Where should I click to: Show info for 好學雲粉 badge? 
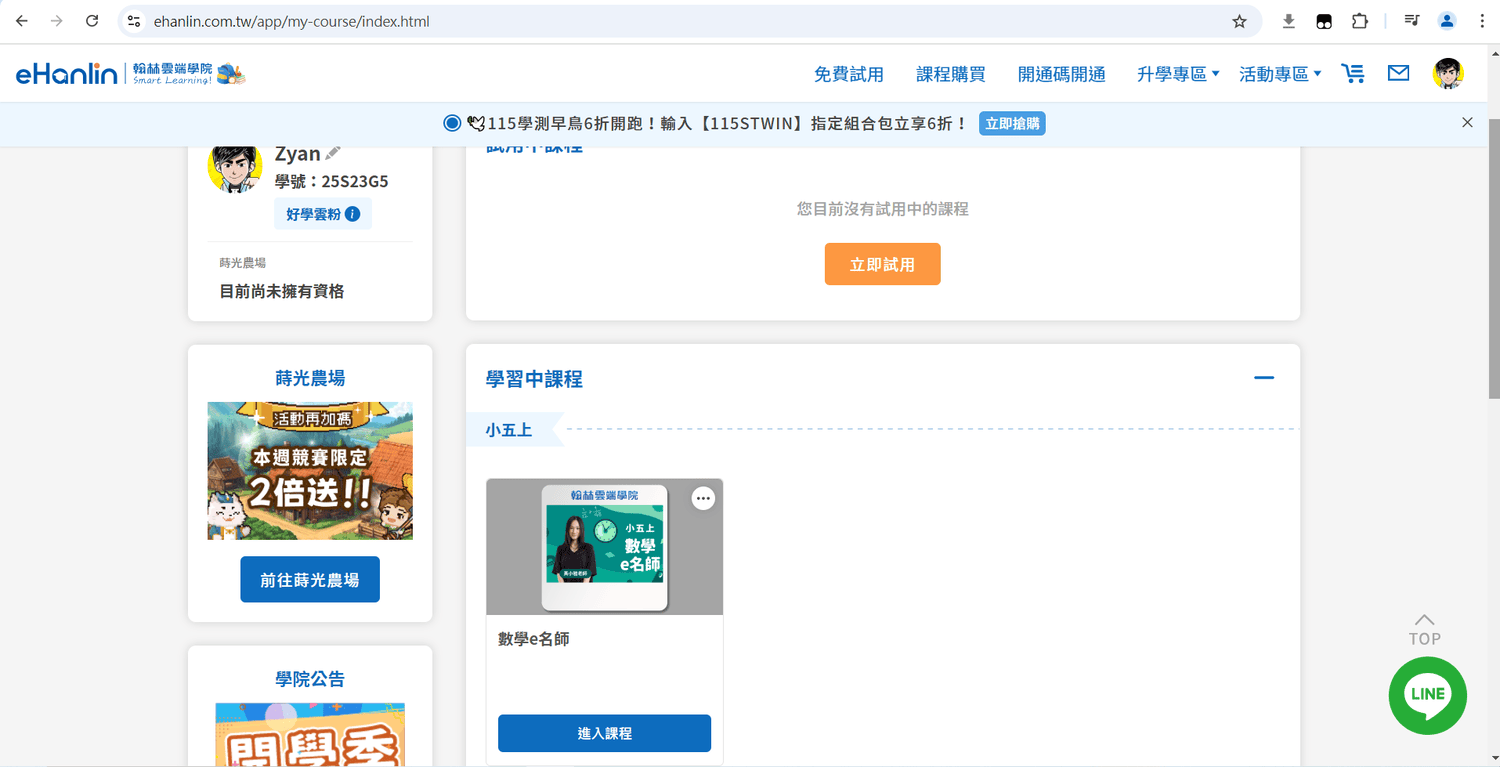352,214
